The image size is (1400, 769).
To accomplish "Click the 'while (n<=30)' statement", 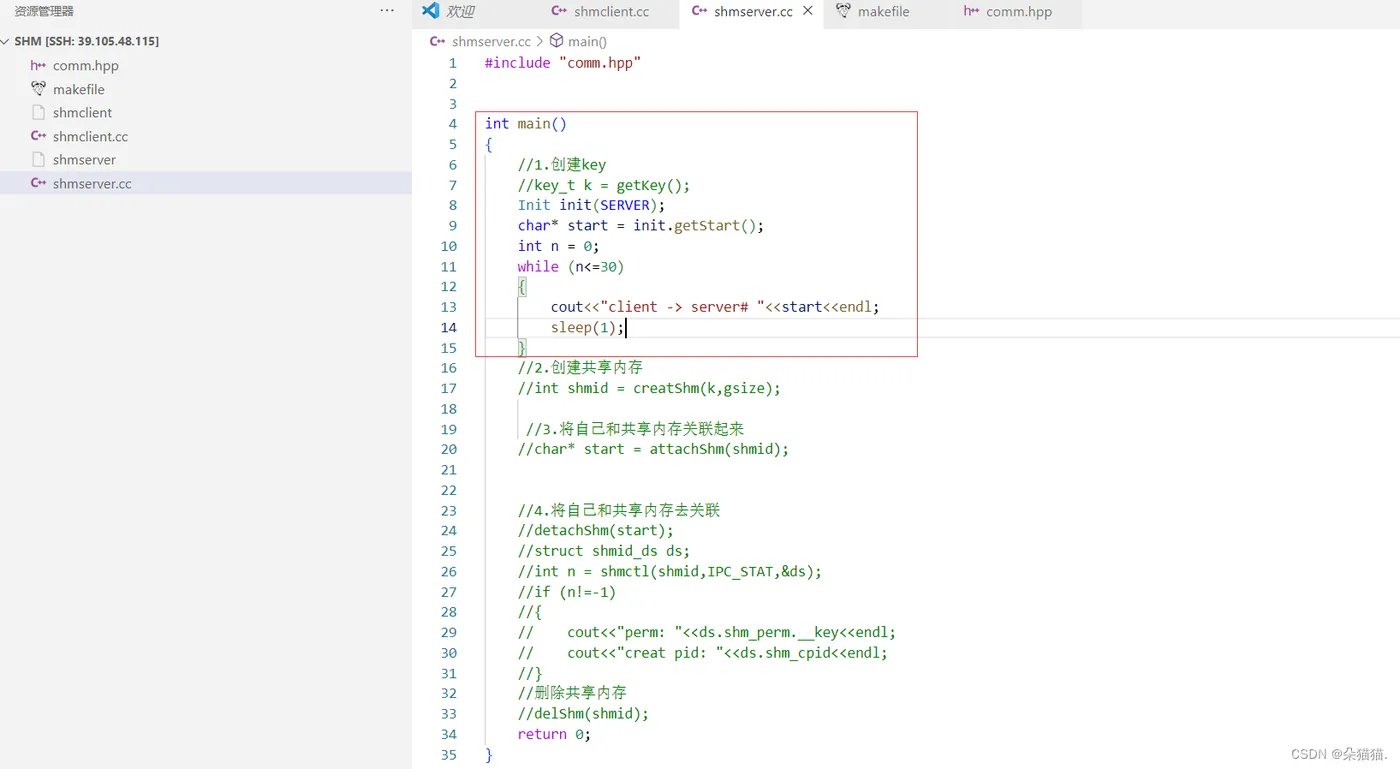I will tap(571, 266).
